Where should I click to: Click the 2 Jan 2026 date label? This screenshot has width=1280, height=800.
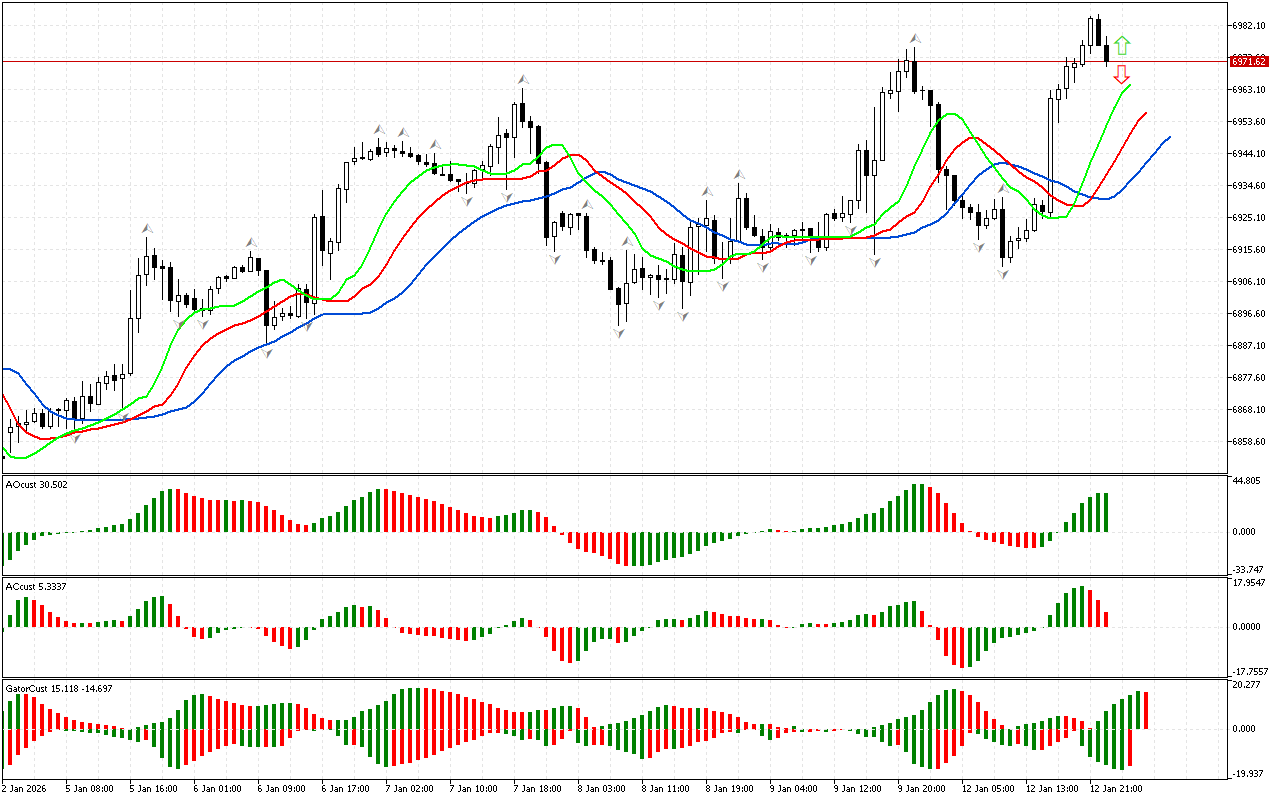(x=27, y=788)
